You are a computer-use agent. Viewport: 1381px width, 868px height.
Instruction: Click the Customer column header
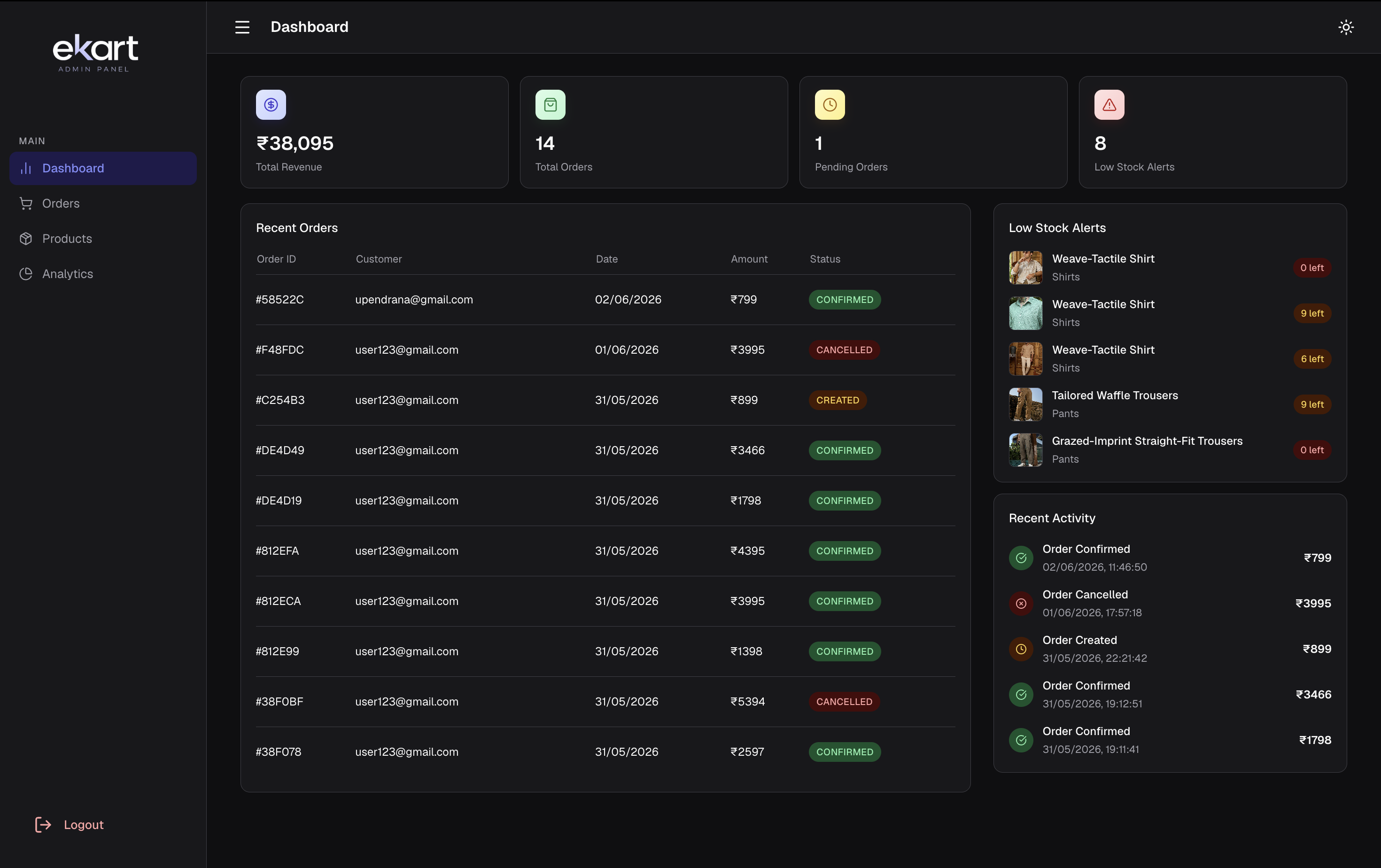[379, 259]
